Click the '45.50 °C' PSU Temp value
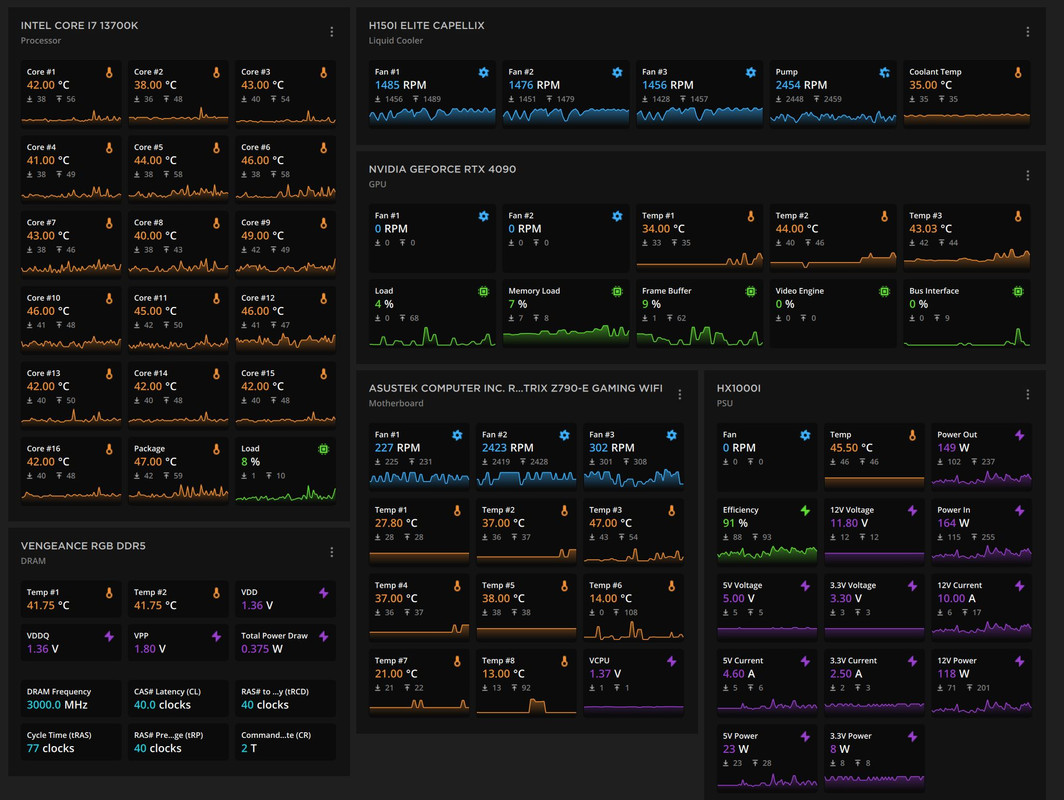The image size is (1064, 800). point(851,448)
